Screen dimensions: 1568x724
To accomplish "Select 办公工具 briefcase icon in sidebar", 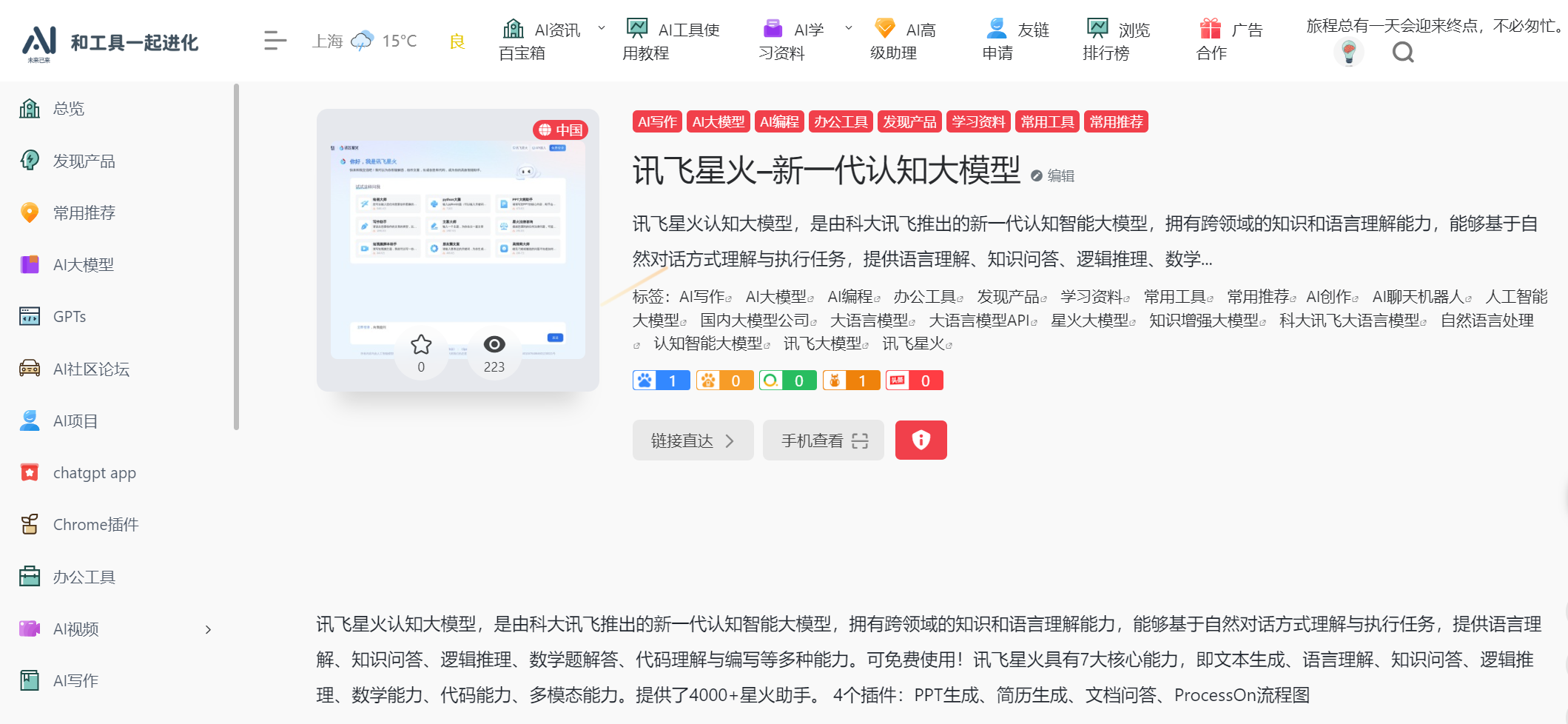I will (x=30, y=577).
